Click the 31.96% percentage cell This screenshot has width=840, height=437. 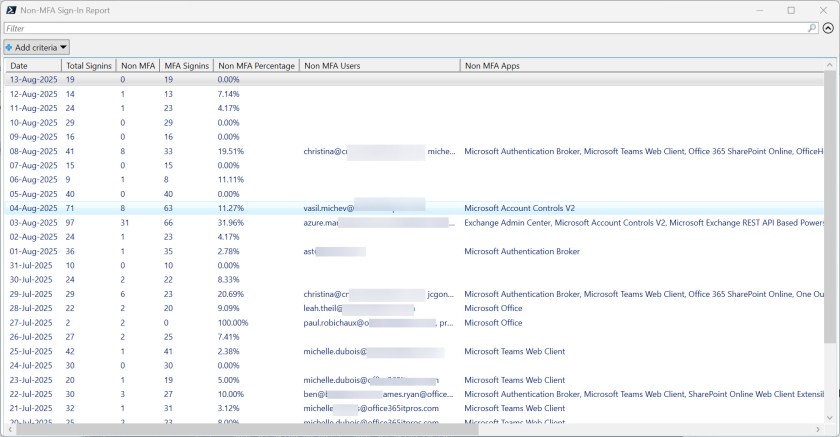point(231,223)
